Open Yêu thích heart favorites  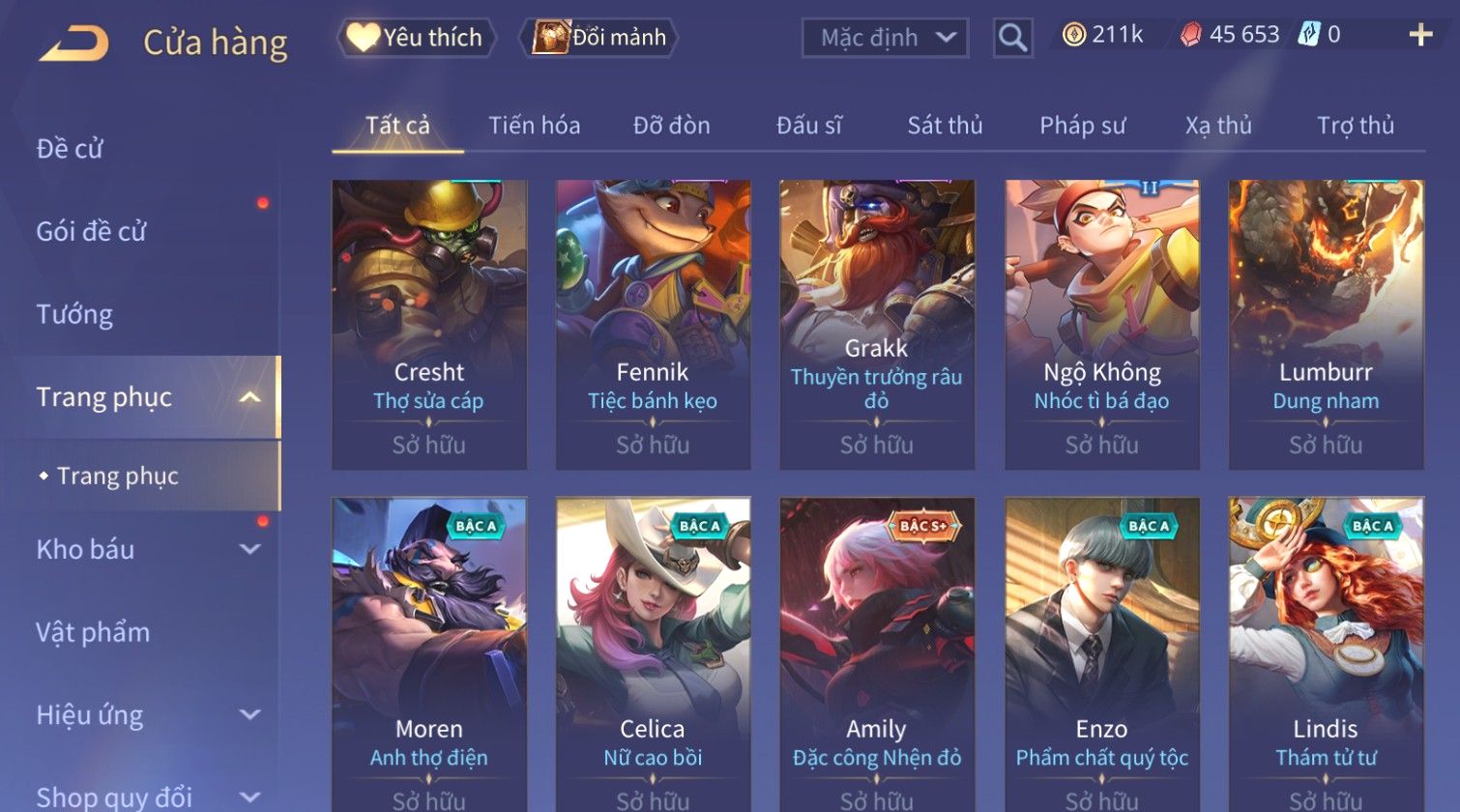pyautogui.click(x=416, y=38)
